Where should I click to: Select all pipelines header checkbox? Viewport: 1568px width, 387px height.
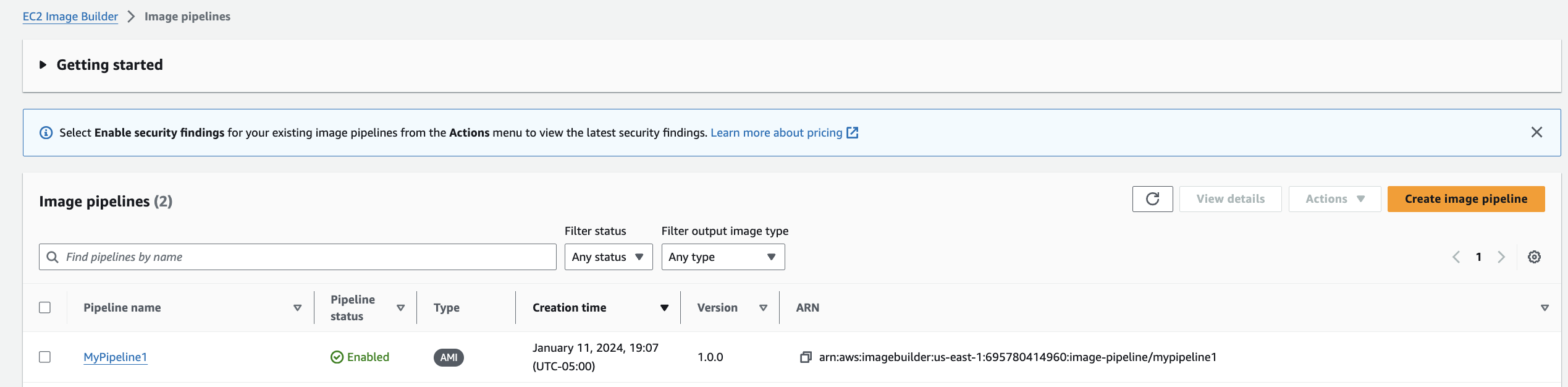45,308
